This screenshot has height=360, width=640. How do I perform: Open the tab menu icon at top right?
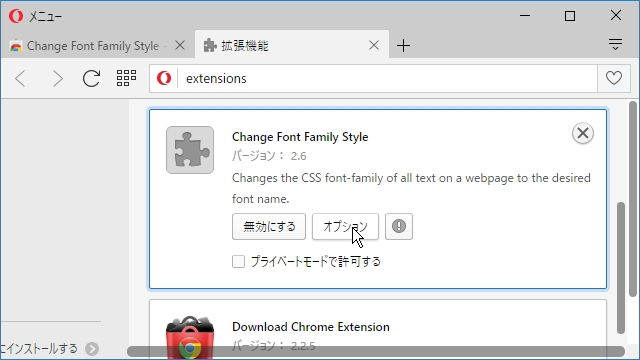click(x=615, y=44)
